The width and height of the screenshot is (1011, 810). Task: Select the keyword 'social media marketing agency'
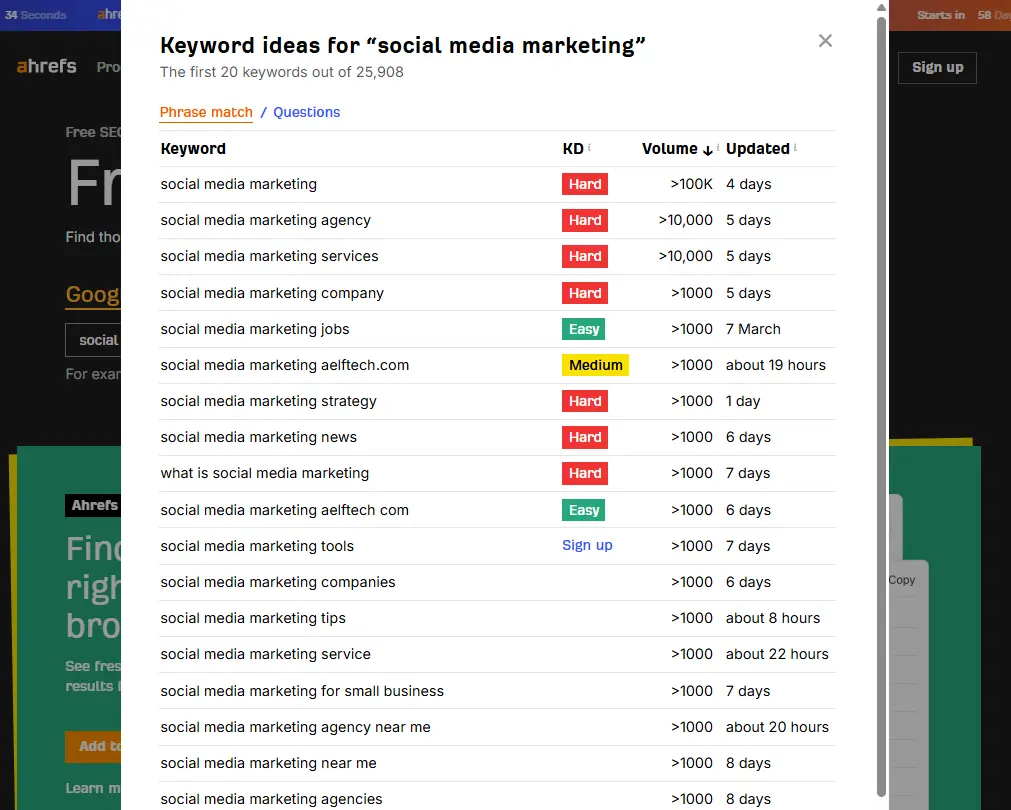pyautogui.click(x=266, y=220)
